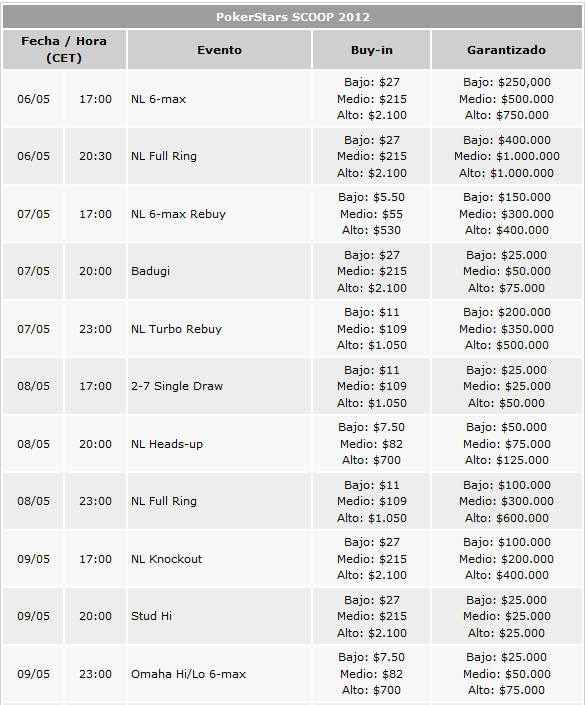Click the Alto: $125.000 guarantee for Heads-up
Viewport: 586px width, 705px height.
tap(507, 460)
